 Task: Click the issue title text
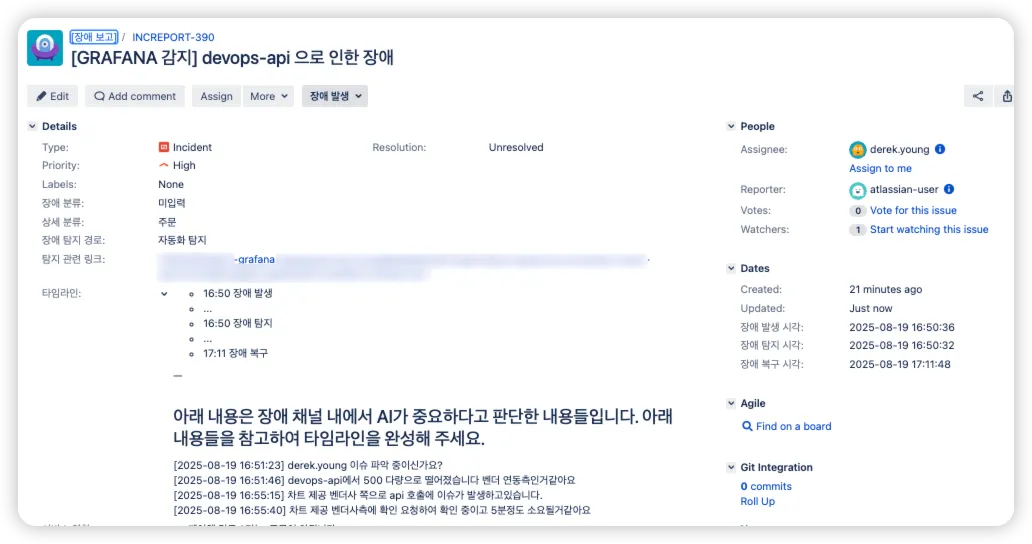tap(232, 58)
